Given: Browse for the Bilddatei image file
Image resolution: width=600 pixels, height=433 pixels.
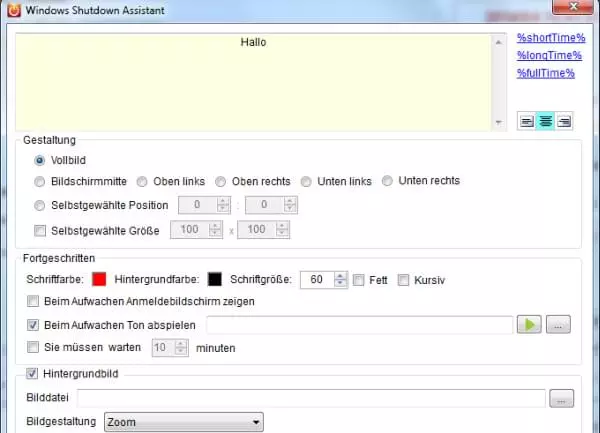Looking at the screenshot, I should pos(561,399).
